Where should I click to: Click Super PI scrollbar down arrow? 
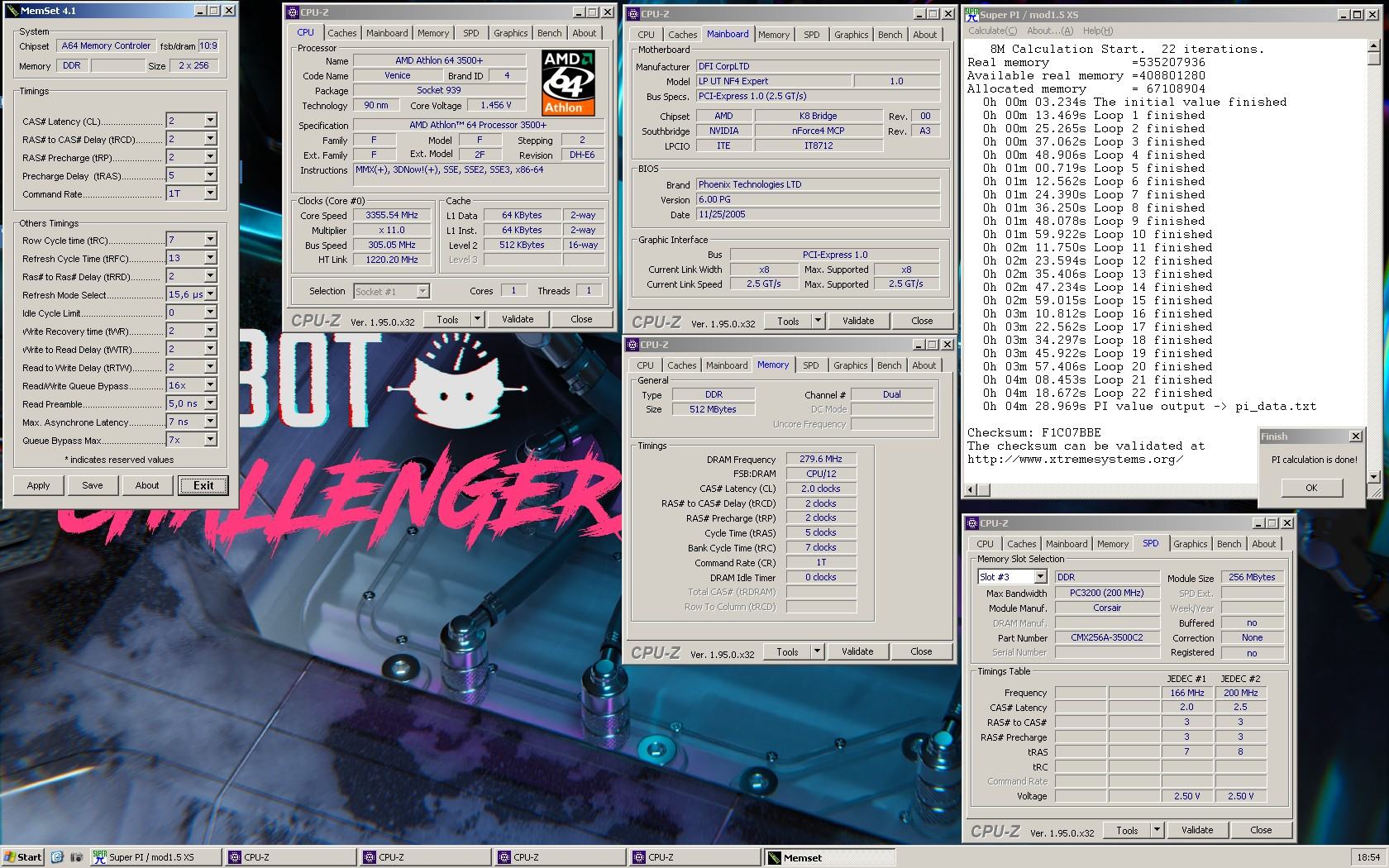pos(1374,477)
